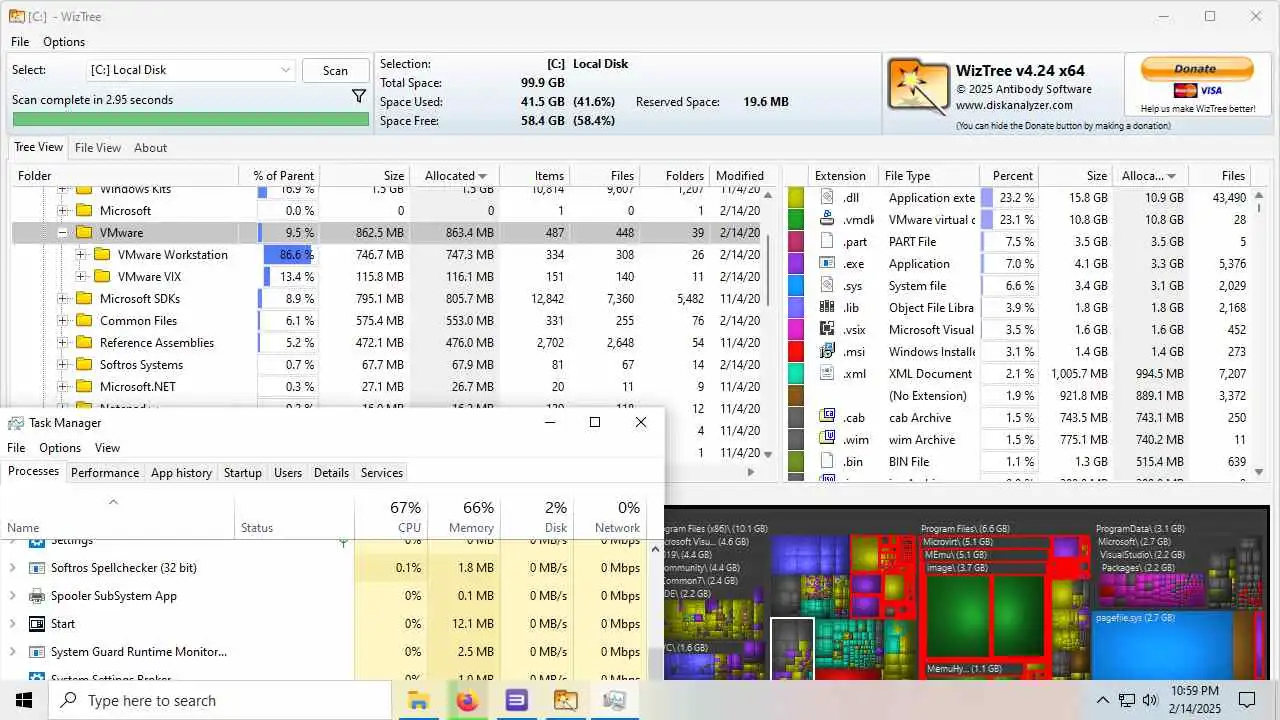Expand the VMware Workstation folder

81,254
